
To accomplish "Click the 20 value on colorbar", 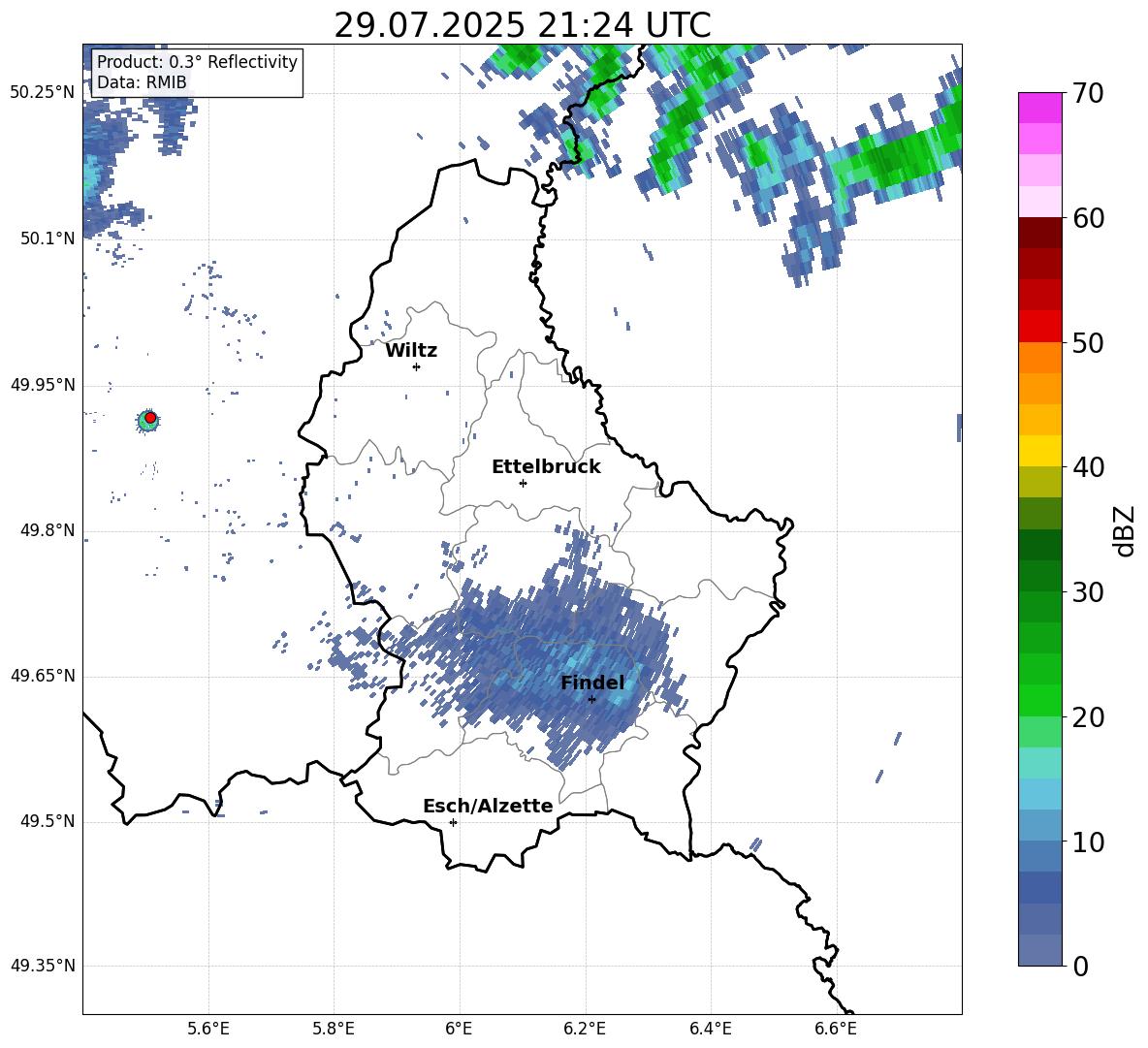I will 1088,717.
